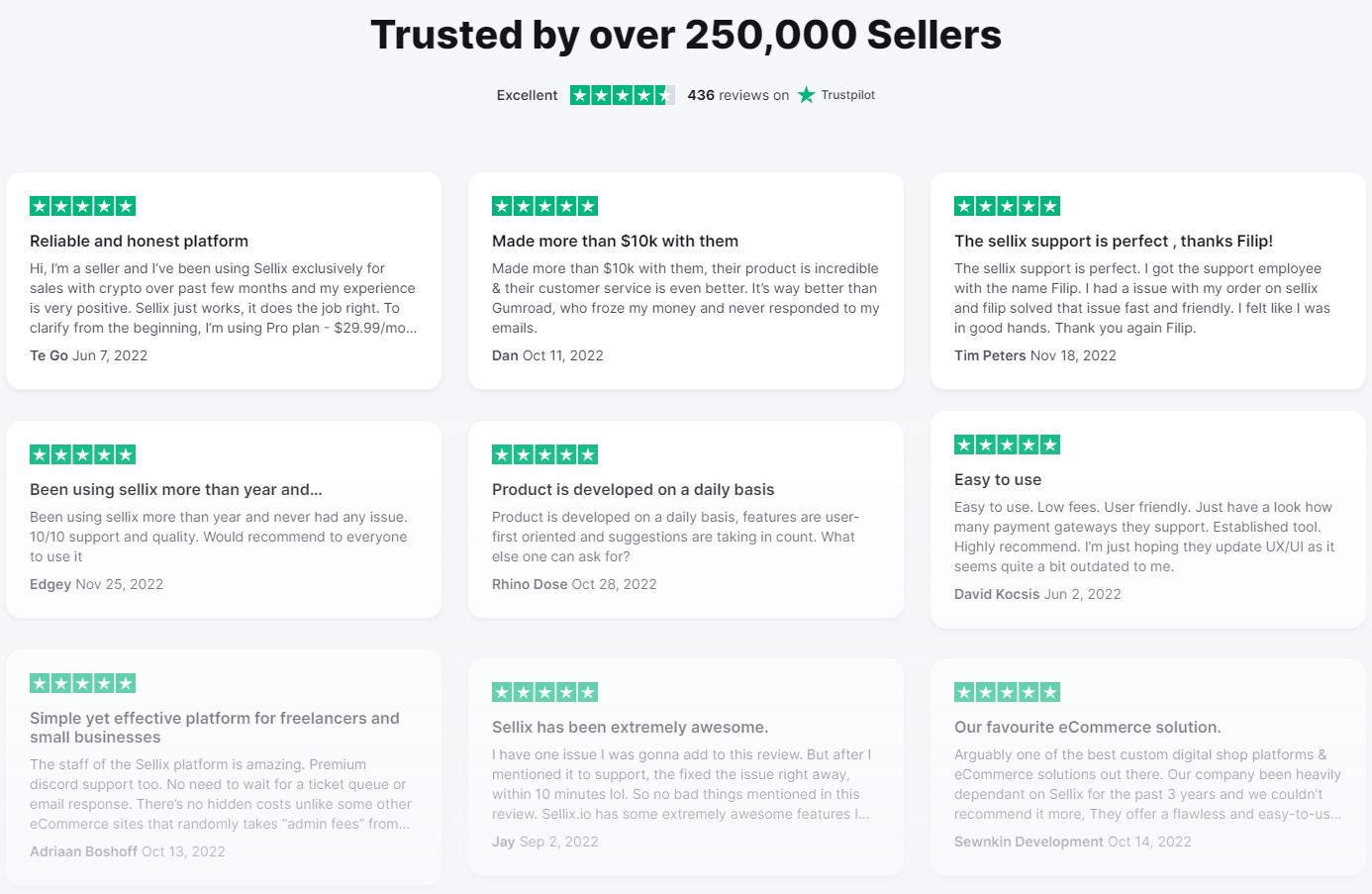Image resolution: width=1372 pixels, height=894 pixels.
Task: Open 'Reliable and honest platform' review title
Action: pos(139,241)
